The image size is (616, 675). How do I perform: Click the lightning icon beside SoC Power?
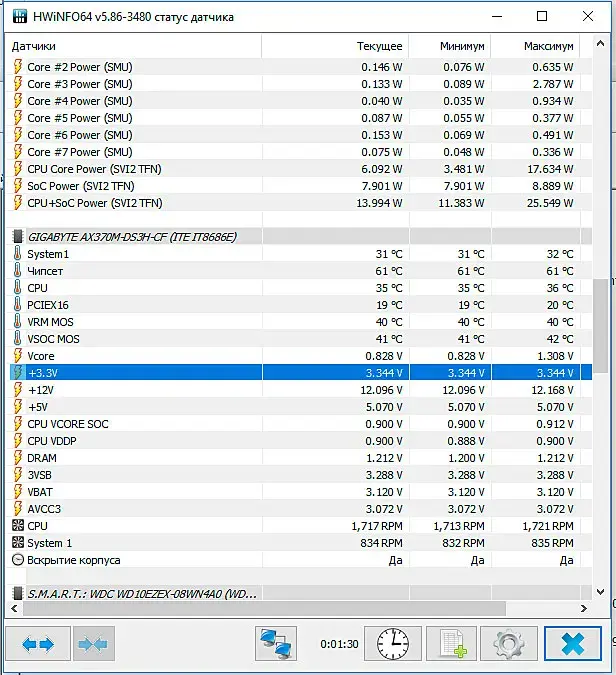pyautogui.click(x=18, y=186)
